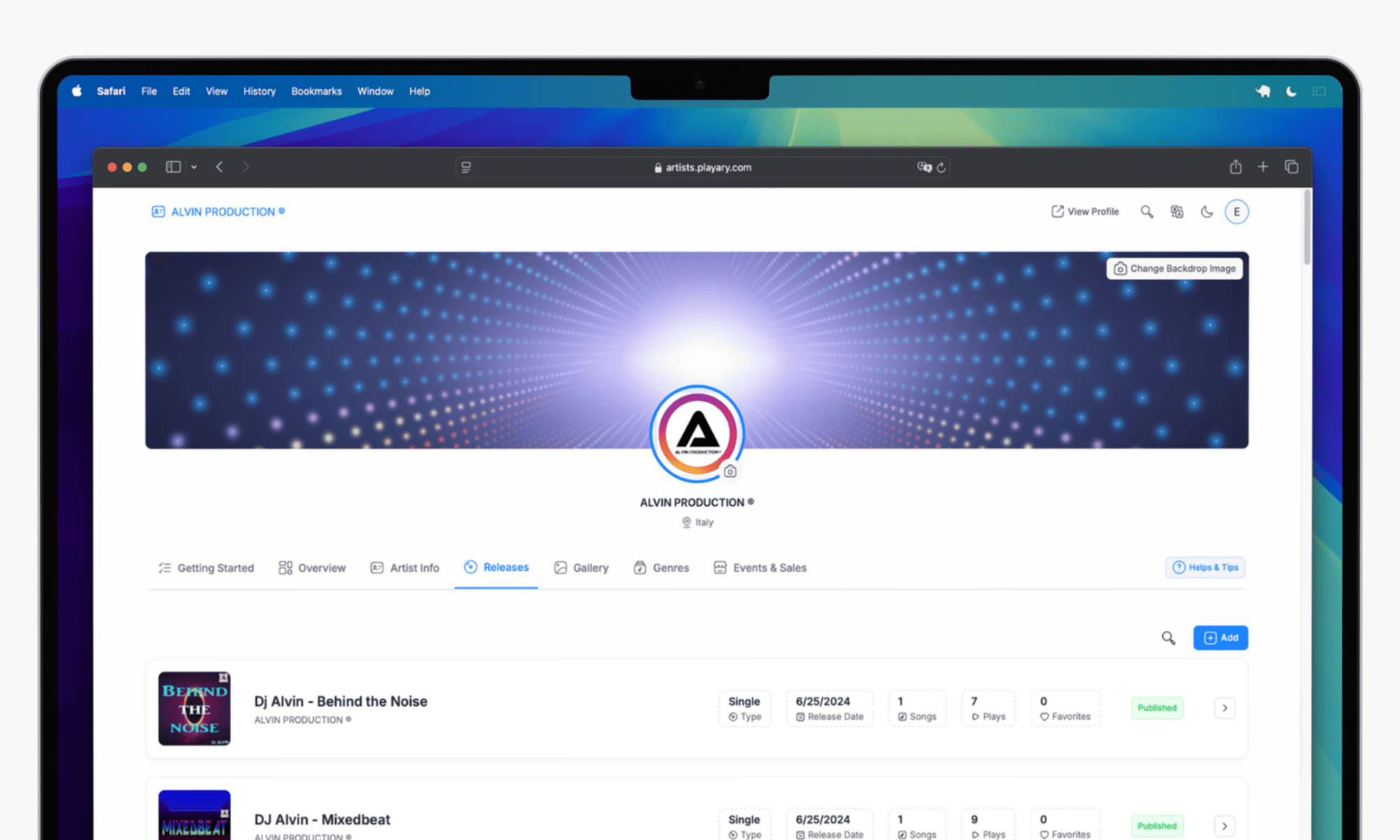This screenshot has height=840, width=1400.
Task: Open Mixedbeat cover thumbnail
Action: [x=195, y=815]
